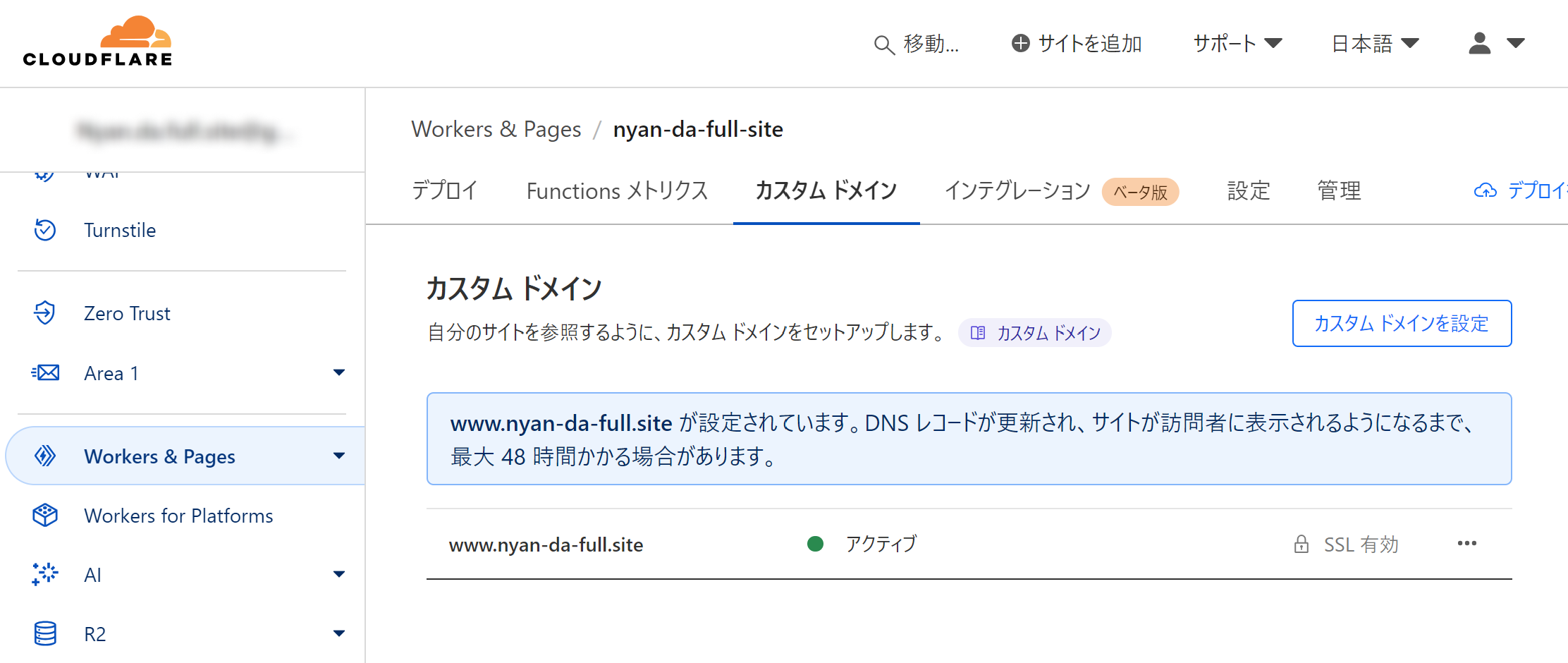Select the カスタム ドメイン tab
This screenshot has height=663, width=1568.
coord(826,190)
